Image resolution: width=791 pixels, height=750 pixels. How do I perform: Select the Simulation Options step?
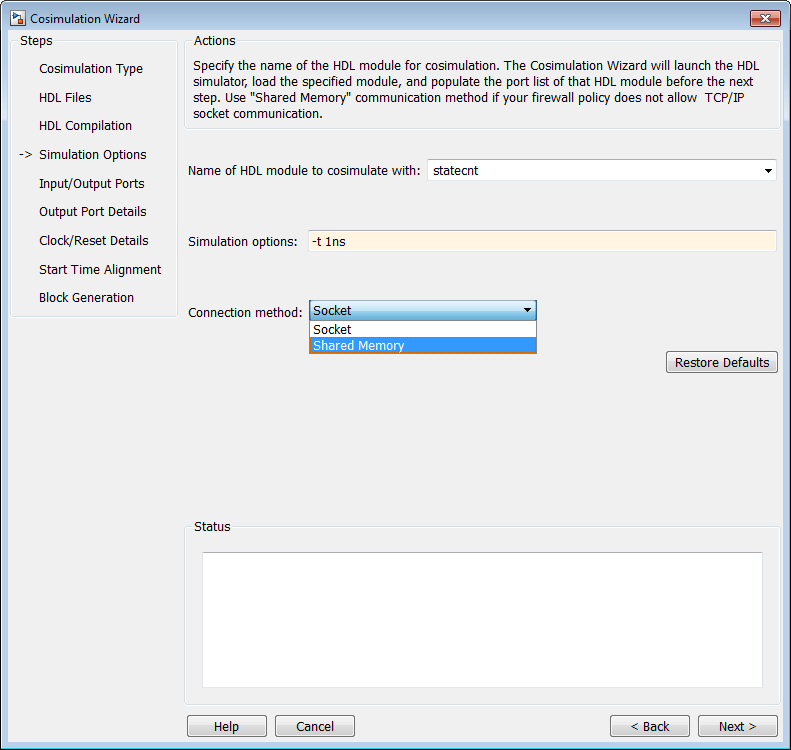pos(93,154)
